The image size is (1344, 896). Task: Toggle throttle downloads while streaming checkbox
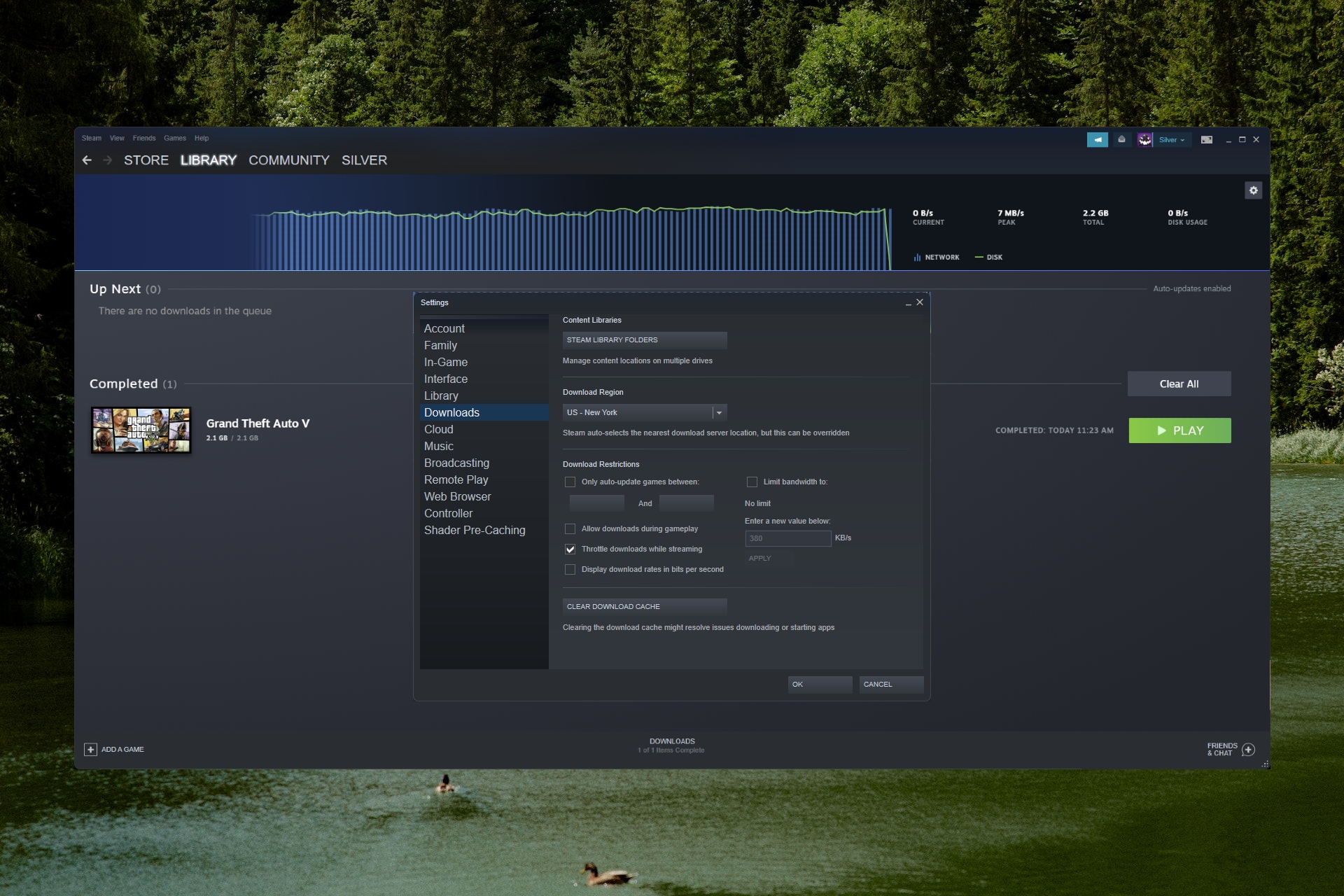click(x=570, y=549)
